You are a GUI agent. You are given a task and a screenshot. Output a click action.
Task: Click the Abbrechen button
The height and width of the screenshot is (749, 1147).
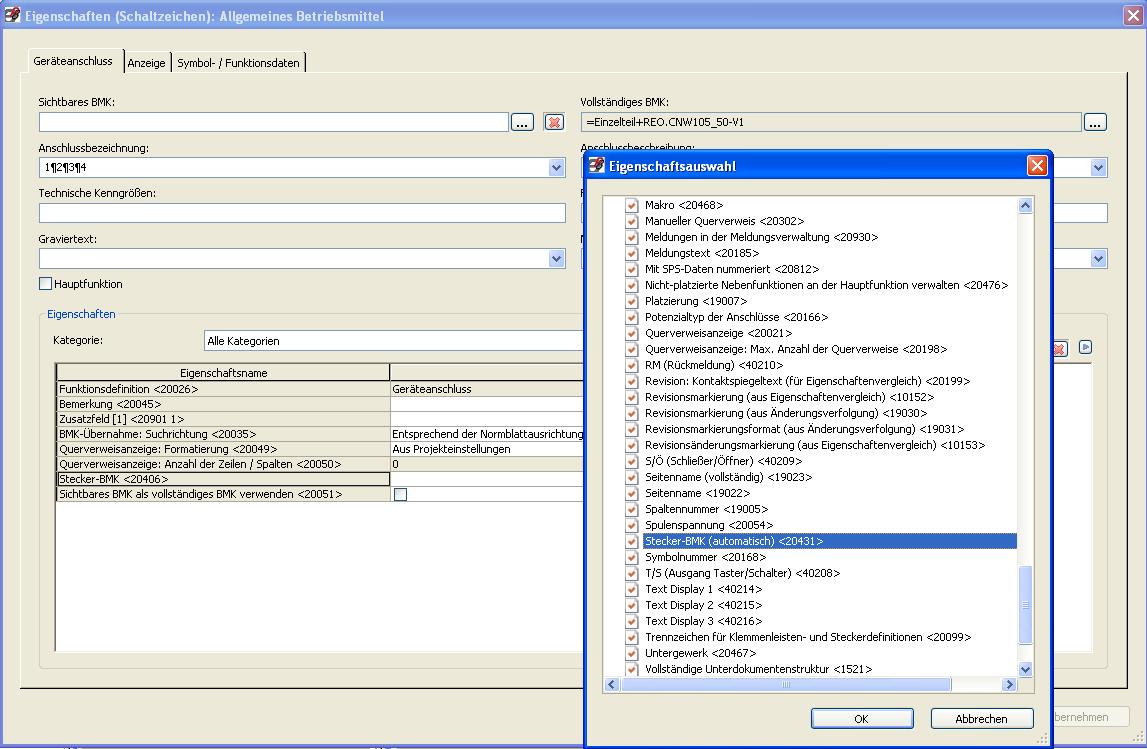point(982,719)
